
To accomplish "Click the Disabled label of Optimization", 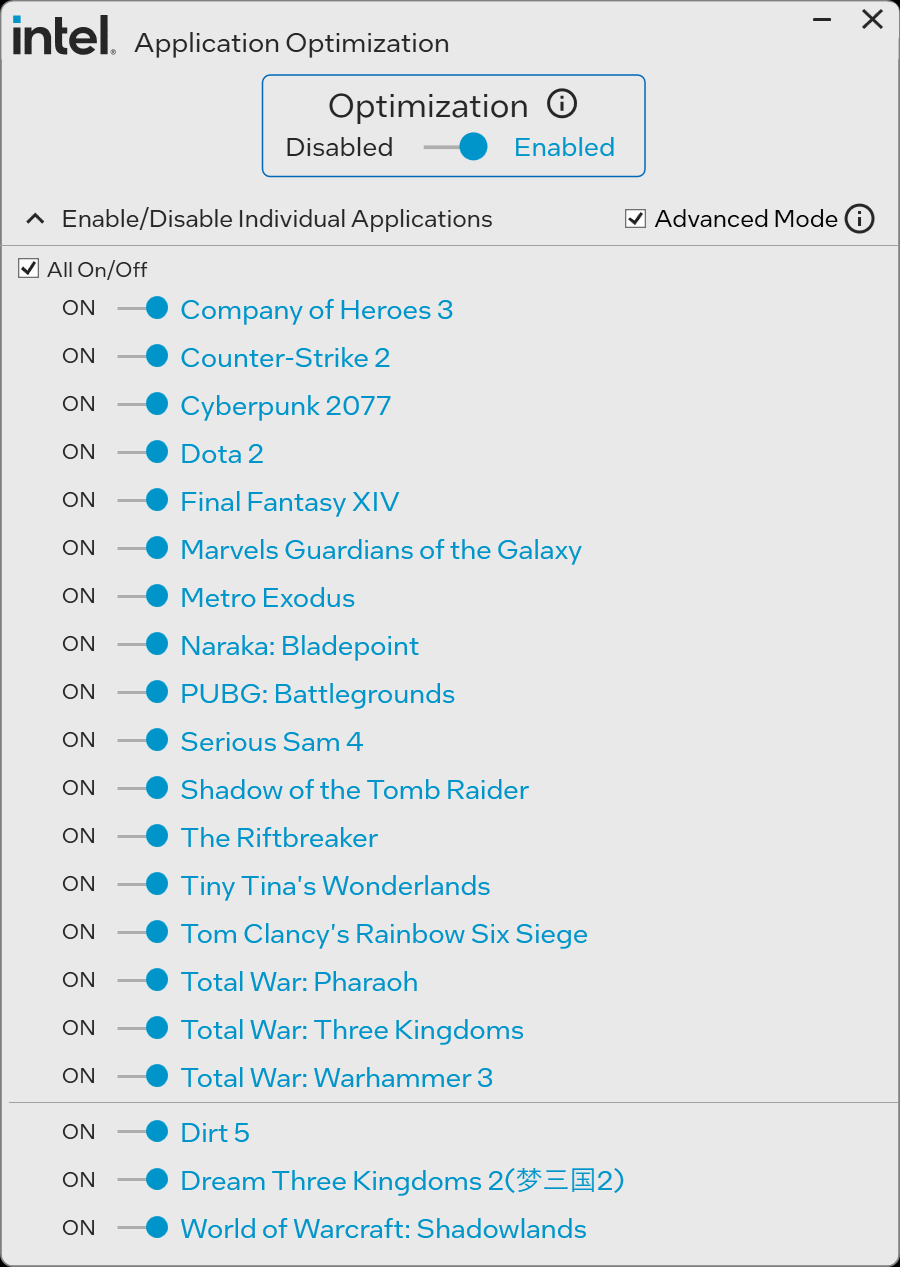I will click(x=339, y=148).
